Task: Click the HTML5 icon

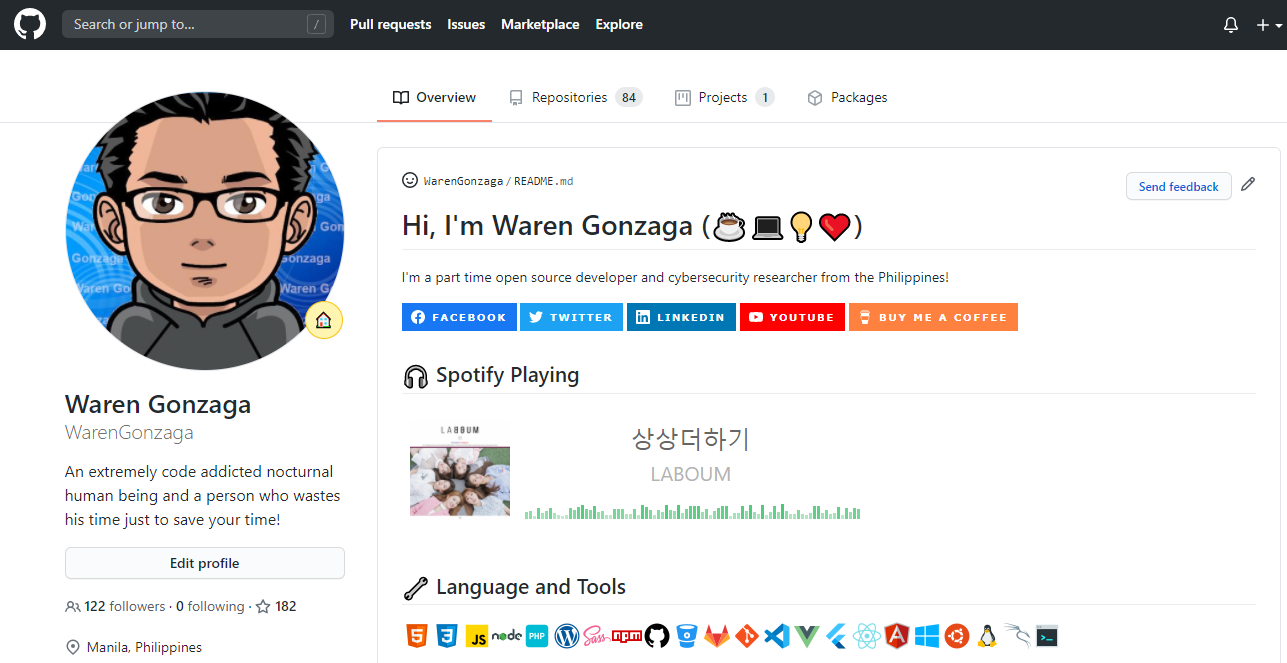Action: tap(416, 635)
